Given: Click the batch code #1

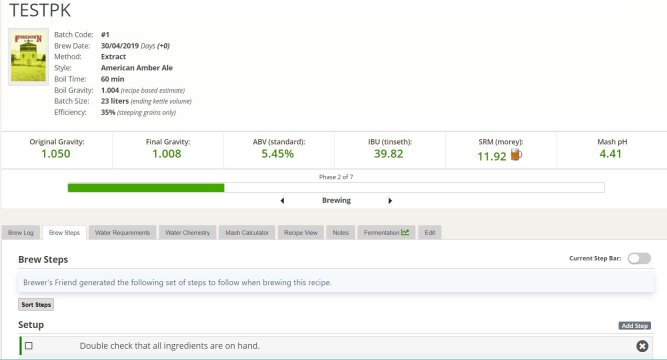Looking at the screenshot, I should pos(105,34).
